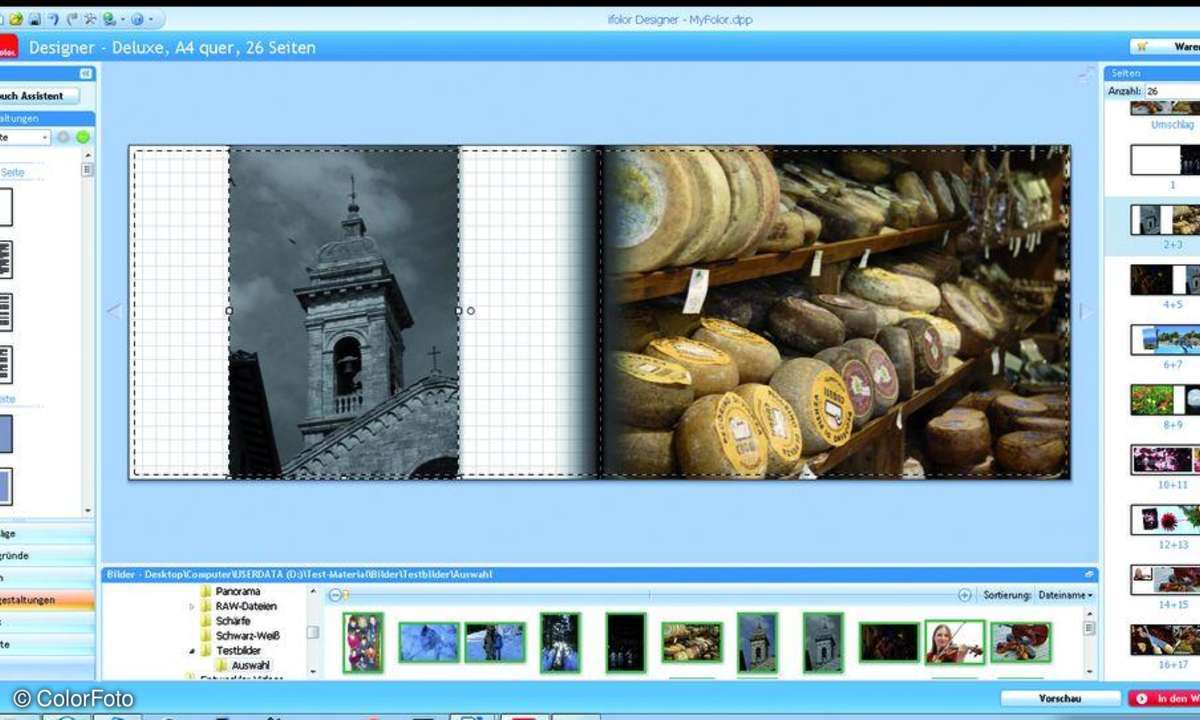The height and width of the screenshot is (720, 1200).
Task: Click the gray round button beside layout dropdown
Action: click(63, 137)
